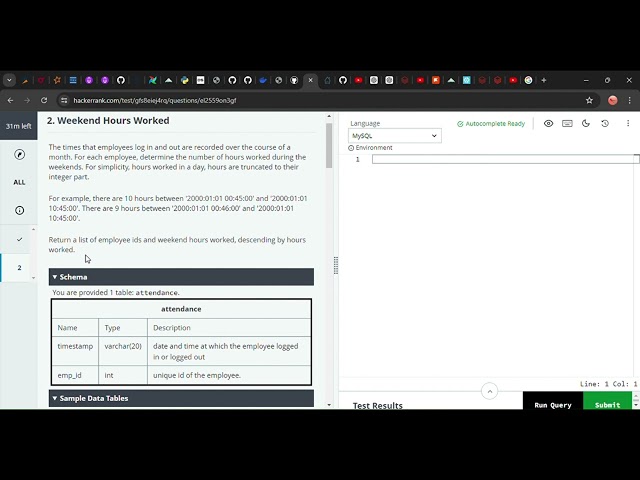Click sidebar question list up arrow
This screenshot has width=640, height=480.
click(33, 229)
